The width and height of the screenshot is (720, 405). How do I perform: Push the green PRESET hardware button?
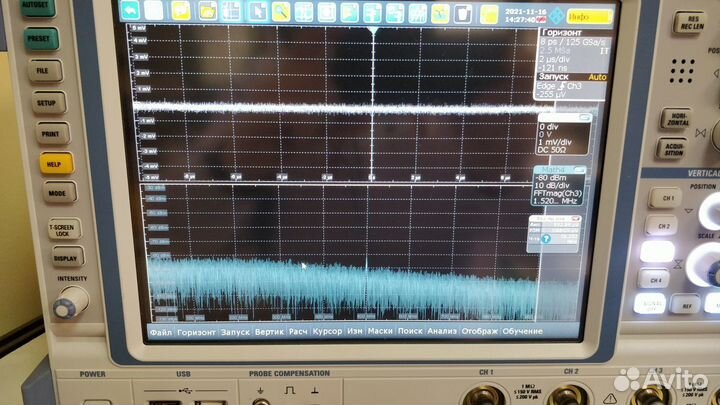(41, 39)
